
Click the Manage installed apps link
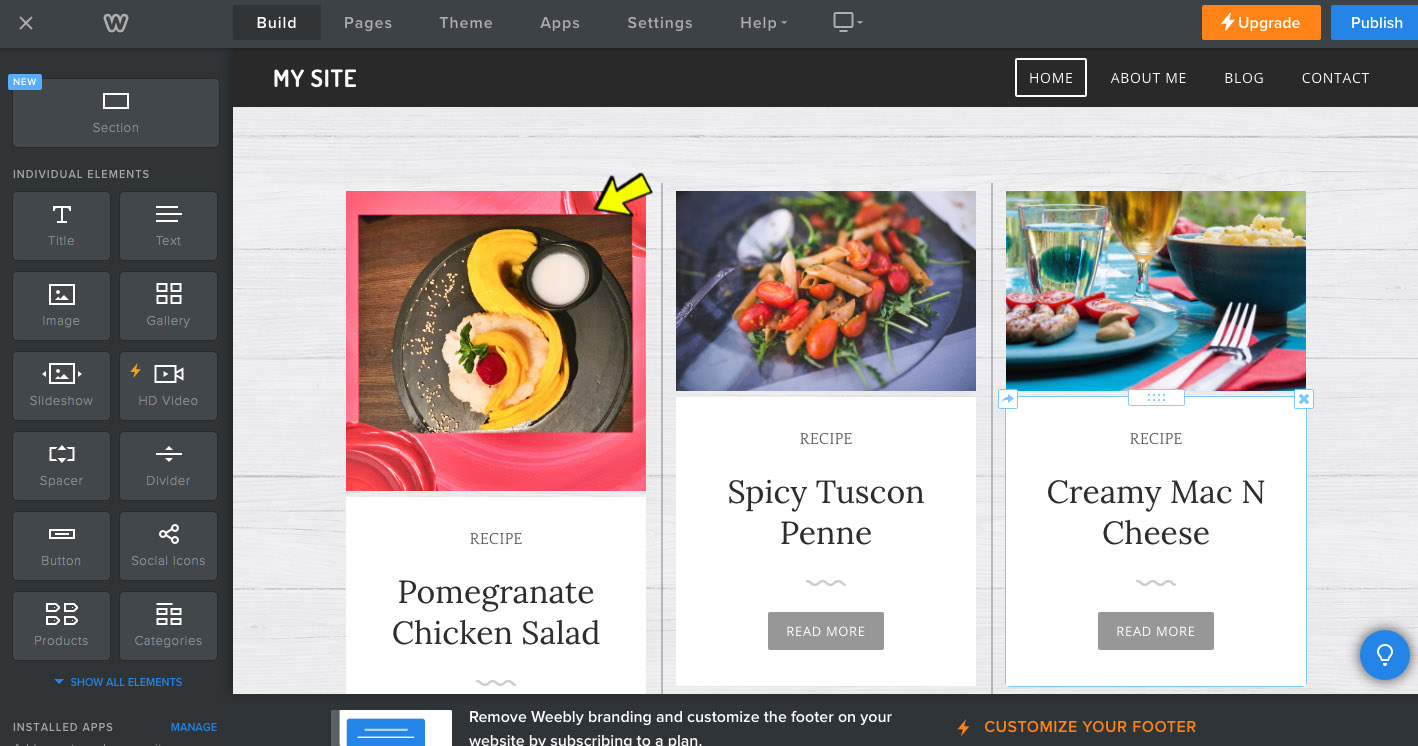(x=194, y=727)
